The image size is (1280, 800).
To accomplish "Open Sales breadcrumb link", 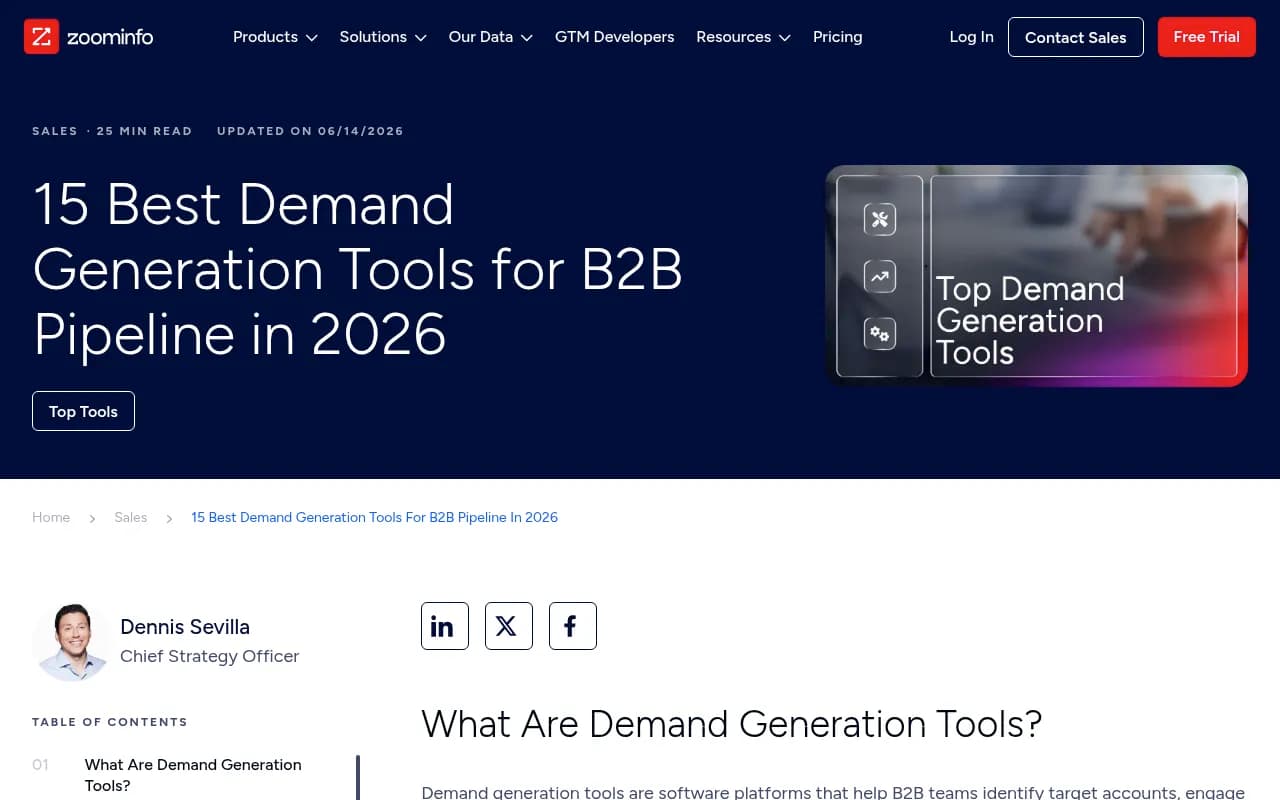I will (130, 517).
